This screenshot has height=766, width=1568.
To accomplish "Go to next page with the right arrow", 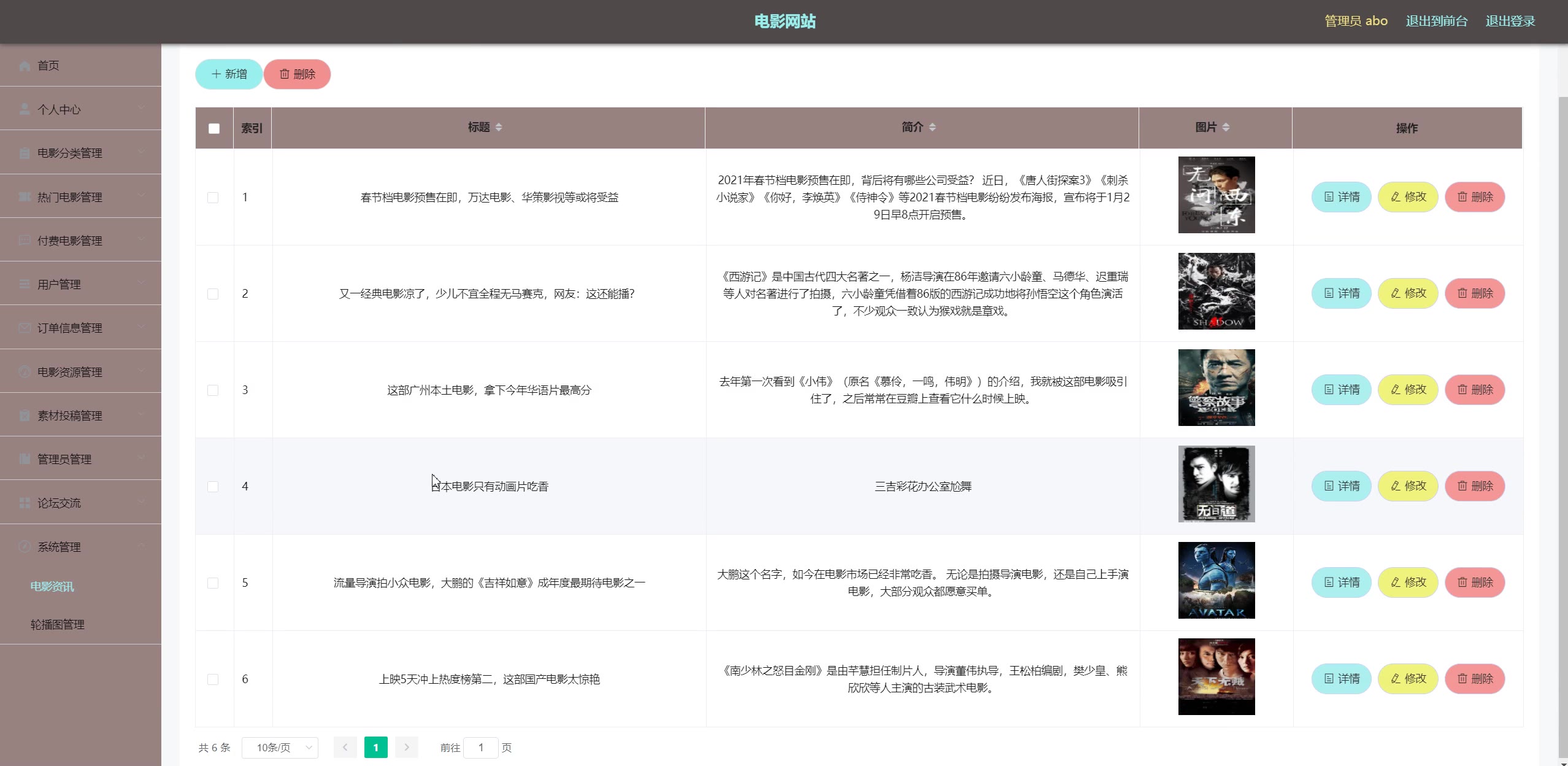I will 406,747.
